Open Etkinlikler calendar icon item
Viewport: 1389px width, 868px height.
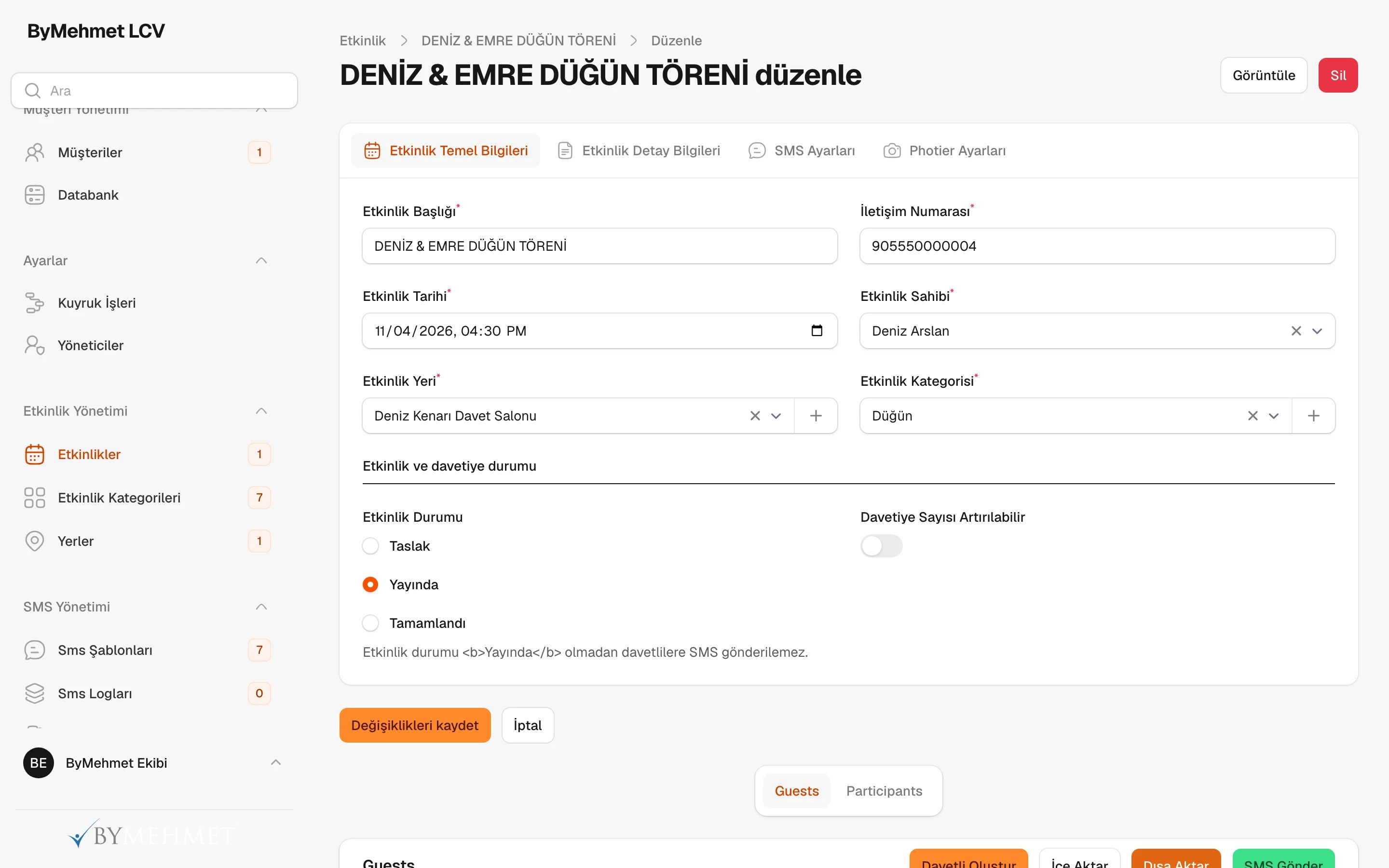tap(146, 454)
